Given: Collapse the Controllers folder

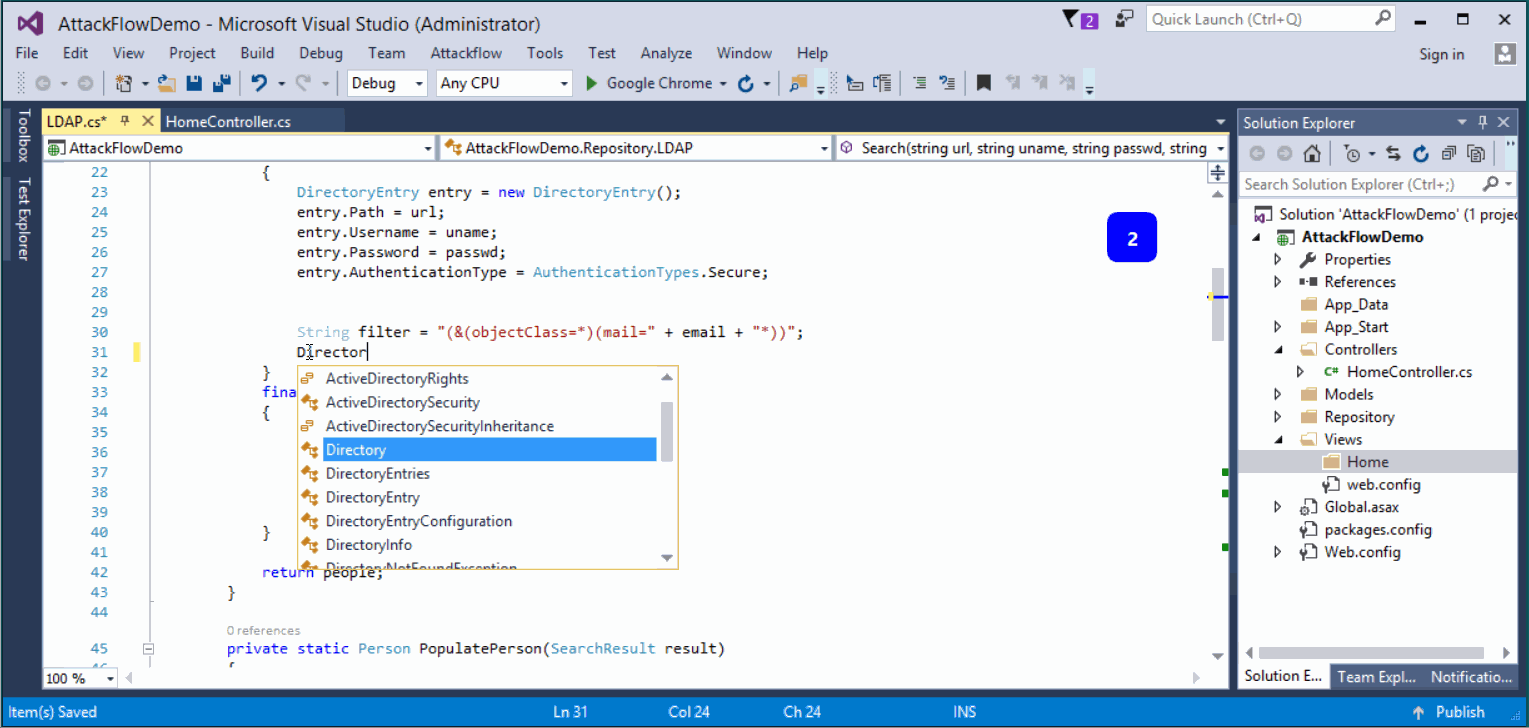Looking at the screenshot, I should pyautogui.click(x=1278, y=350).
